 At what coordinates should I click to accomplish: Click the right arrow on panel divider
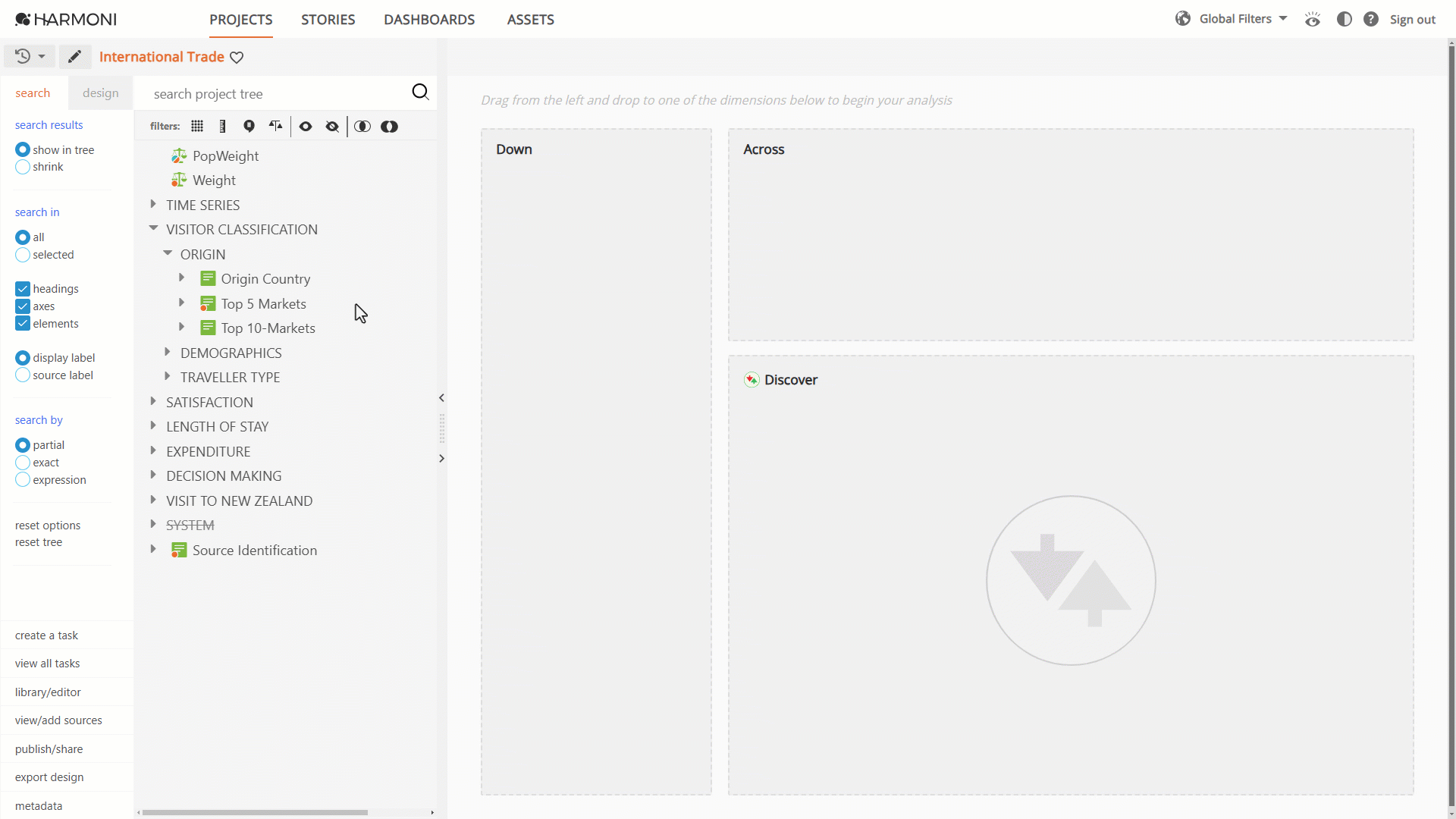[x=441, y=459]
